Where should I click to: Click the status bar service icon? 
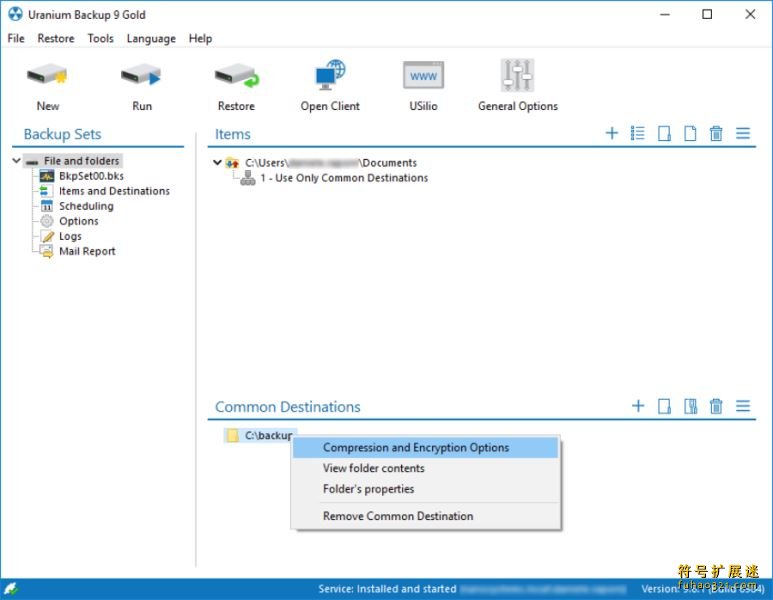(x=11, y=589)
